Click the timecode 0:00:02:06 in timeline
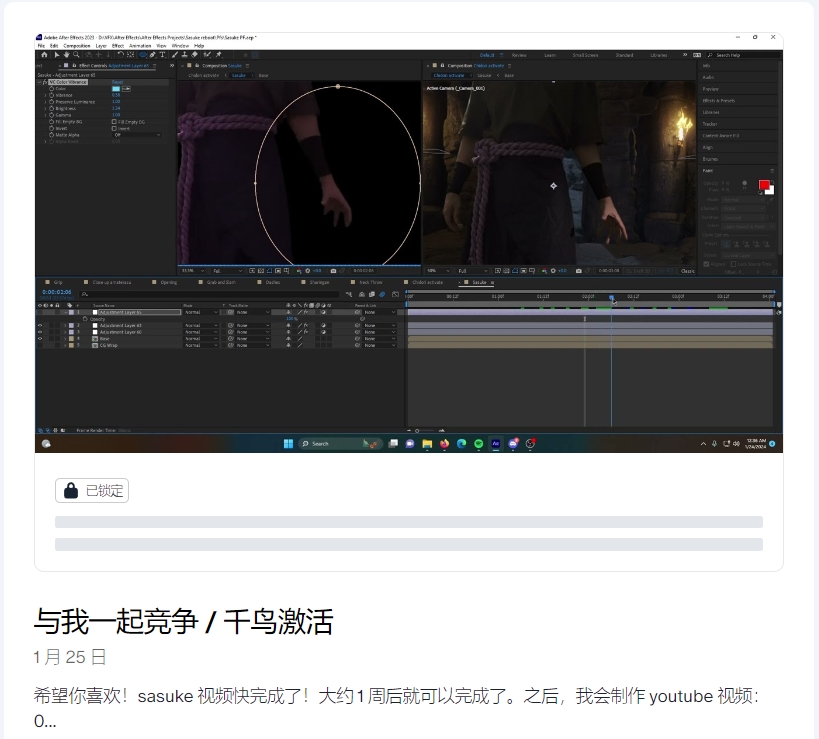Viewport: 819px width, 739px height. pyautogui.click(x=56, y=292)
